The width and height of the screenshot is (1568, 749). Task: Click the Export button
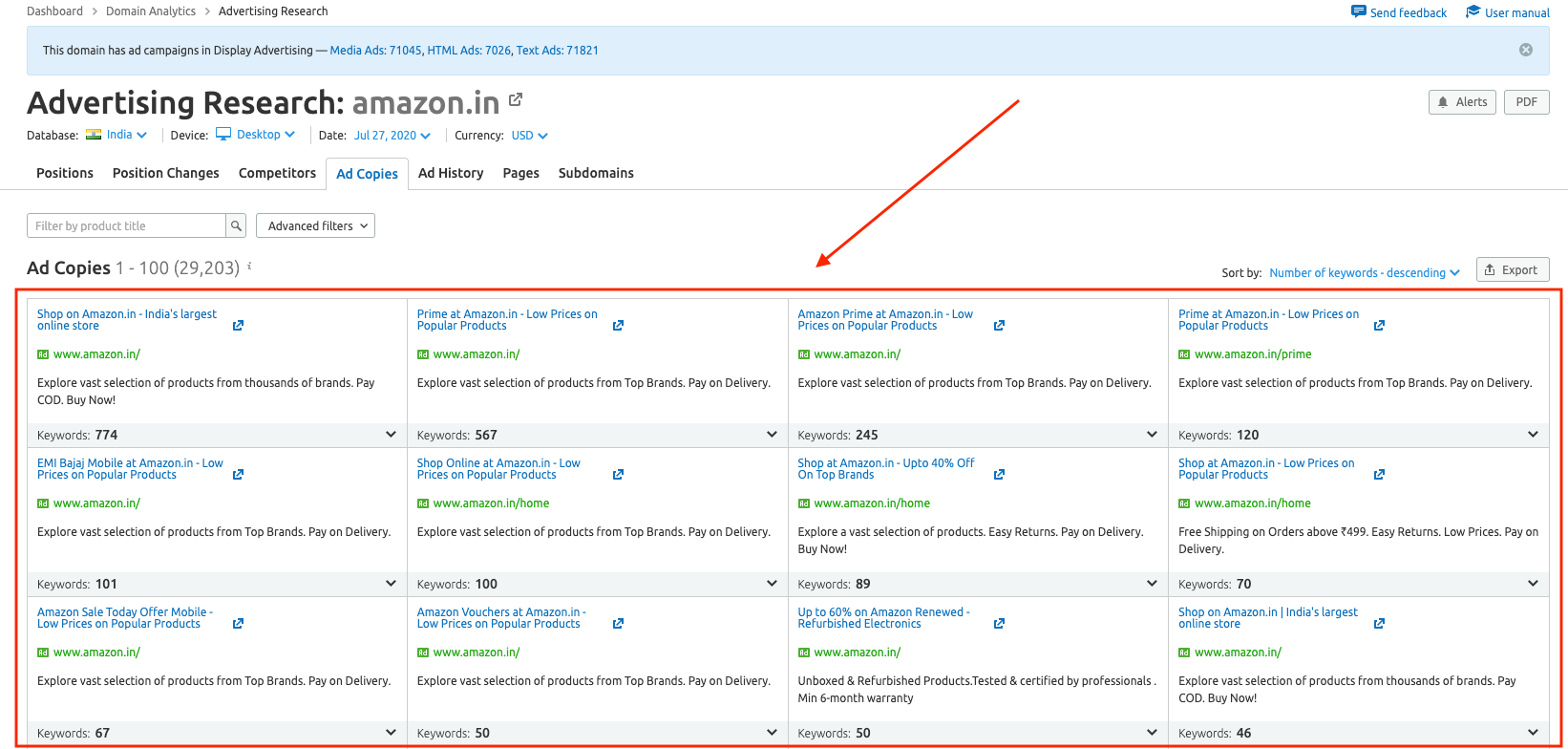[x=1513, y=269]
